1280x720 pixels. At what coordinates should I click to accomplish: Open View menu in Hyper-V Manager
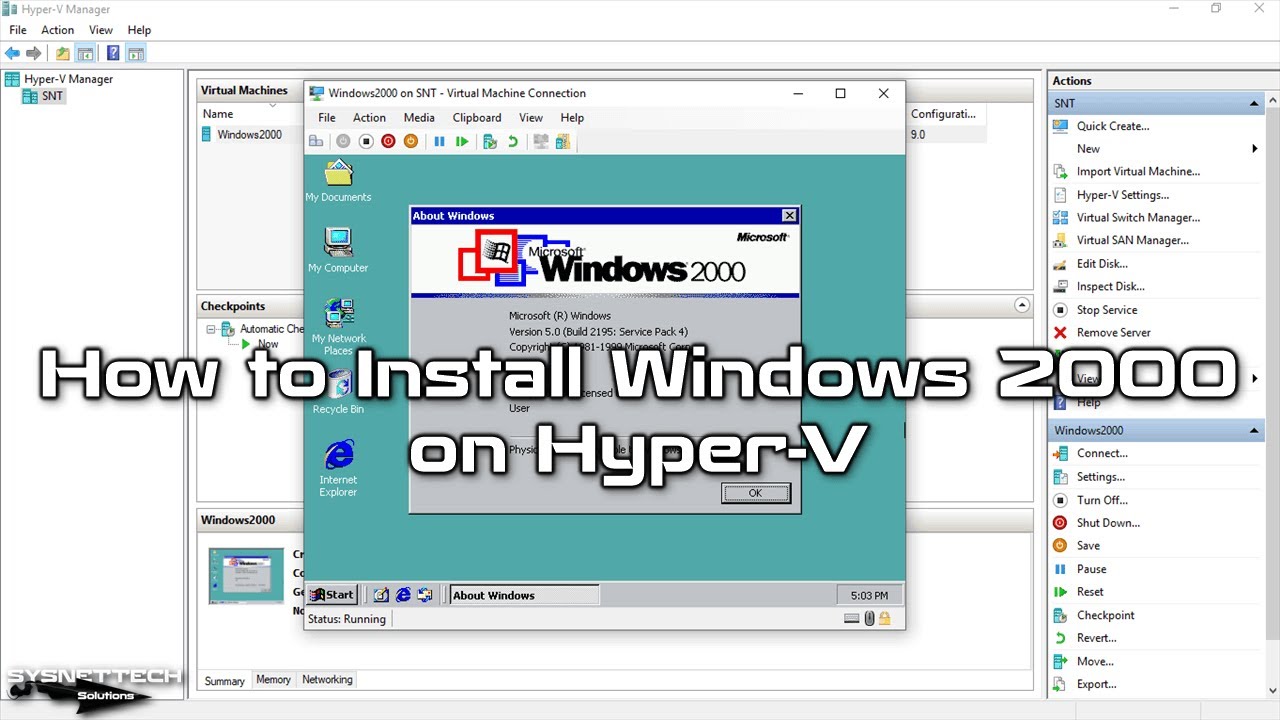point(101,30)
